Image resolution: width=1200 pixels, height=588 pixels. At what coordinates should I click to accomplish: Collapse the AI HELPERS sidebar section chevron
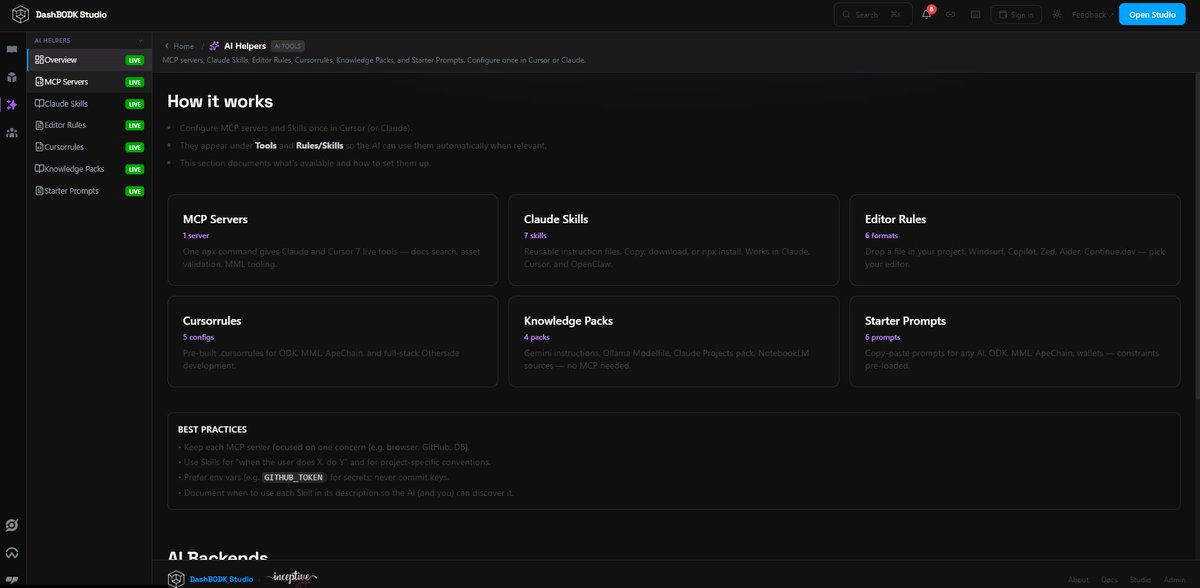(140, 41)
